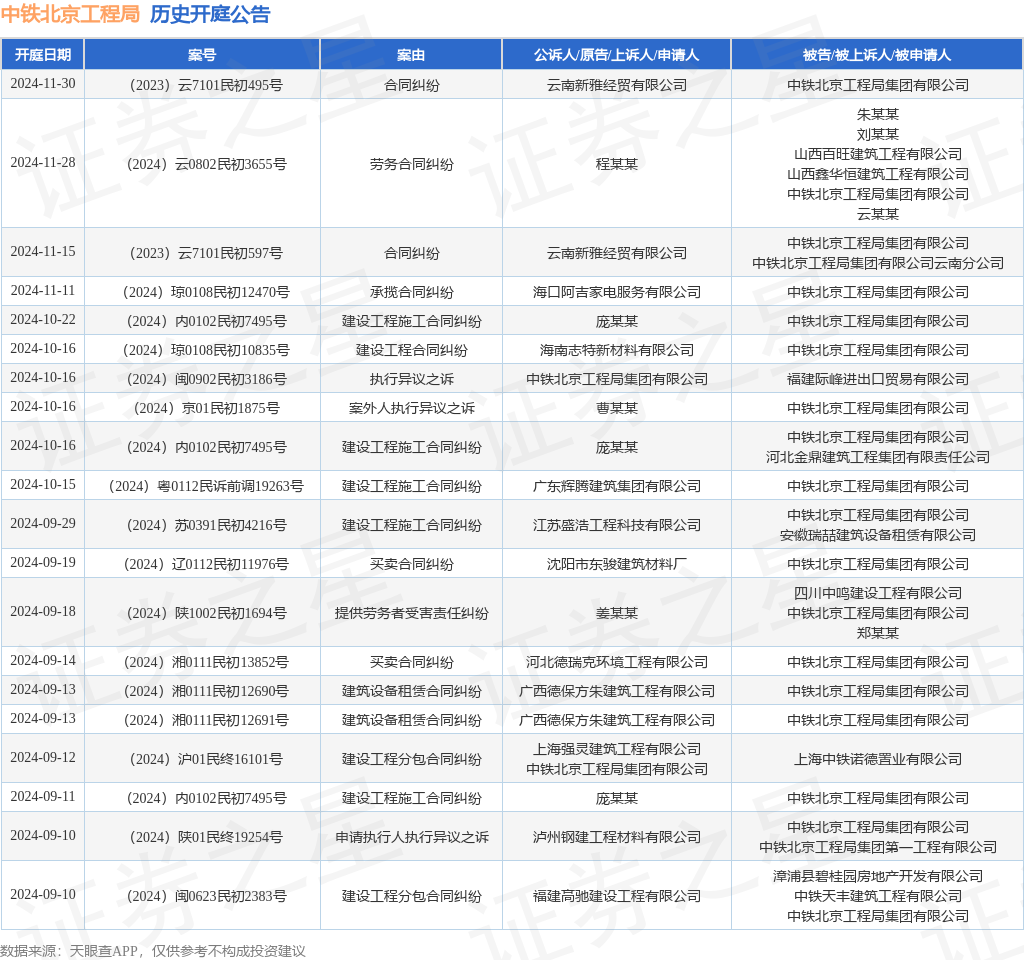Screen dimensions: 1024x960
Task: Select case number (2024)京01民初1875号
Action: (x=206, y=409)
